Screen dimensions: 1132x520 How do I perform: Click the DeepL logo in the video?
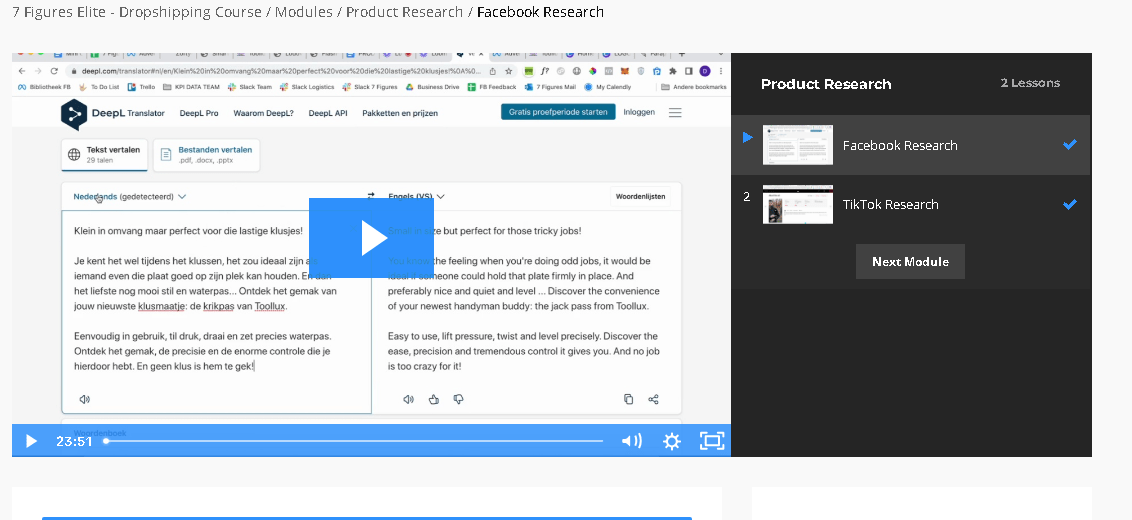click(74, 114)
